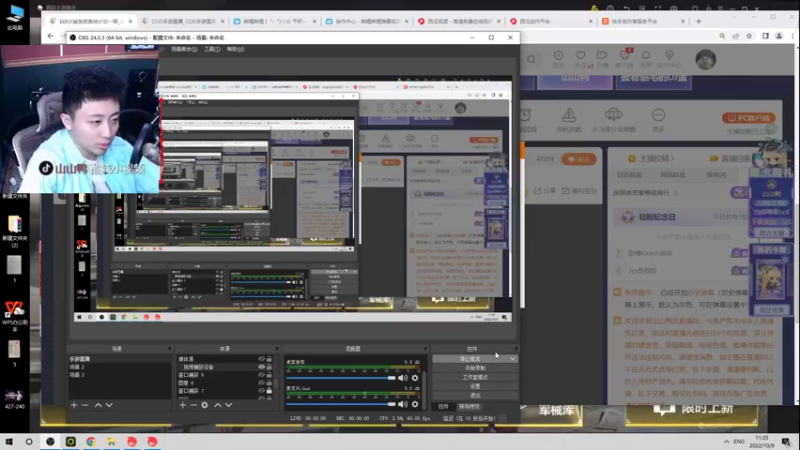Move scene down with the down arrow in scenes panel

[x=109, y=405]
